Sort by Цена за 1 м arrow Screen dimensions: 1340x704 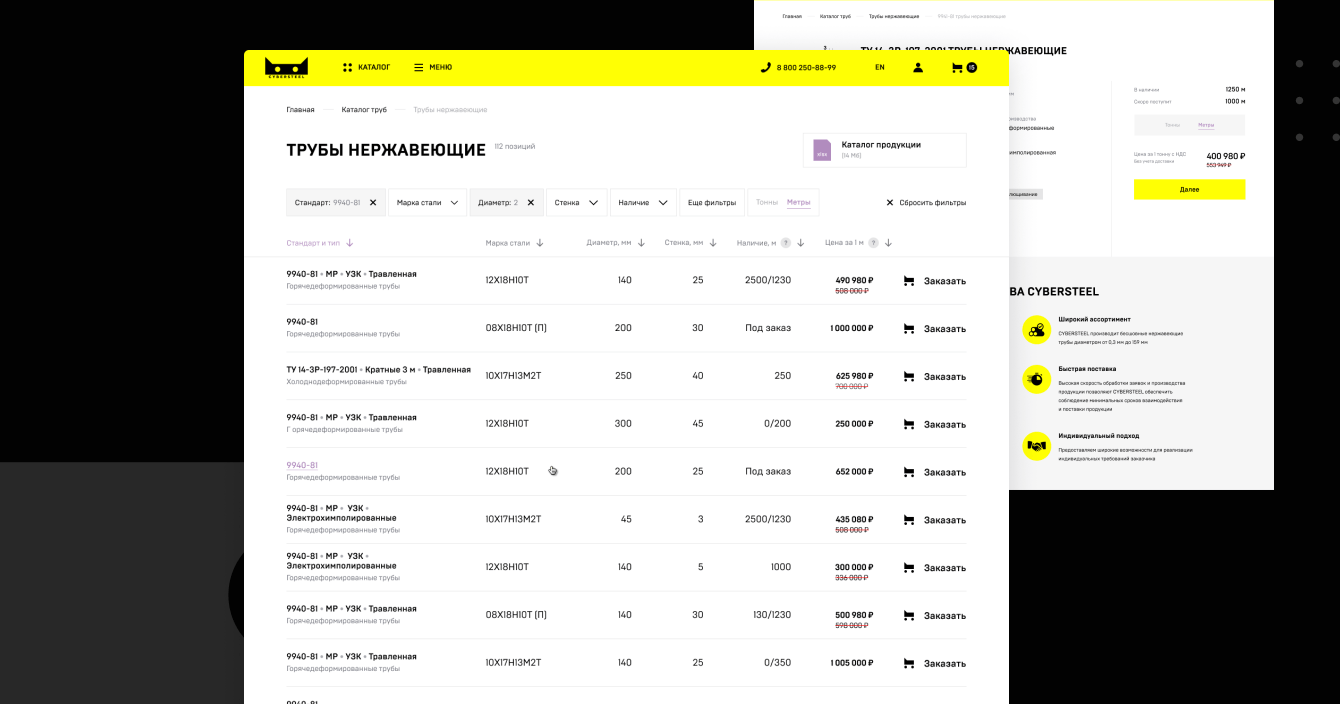click(x=888, y=243)
